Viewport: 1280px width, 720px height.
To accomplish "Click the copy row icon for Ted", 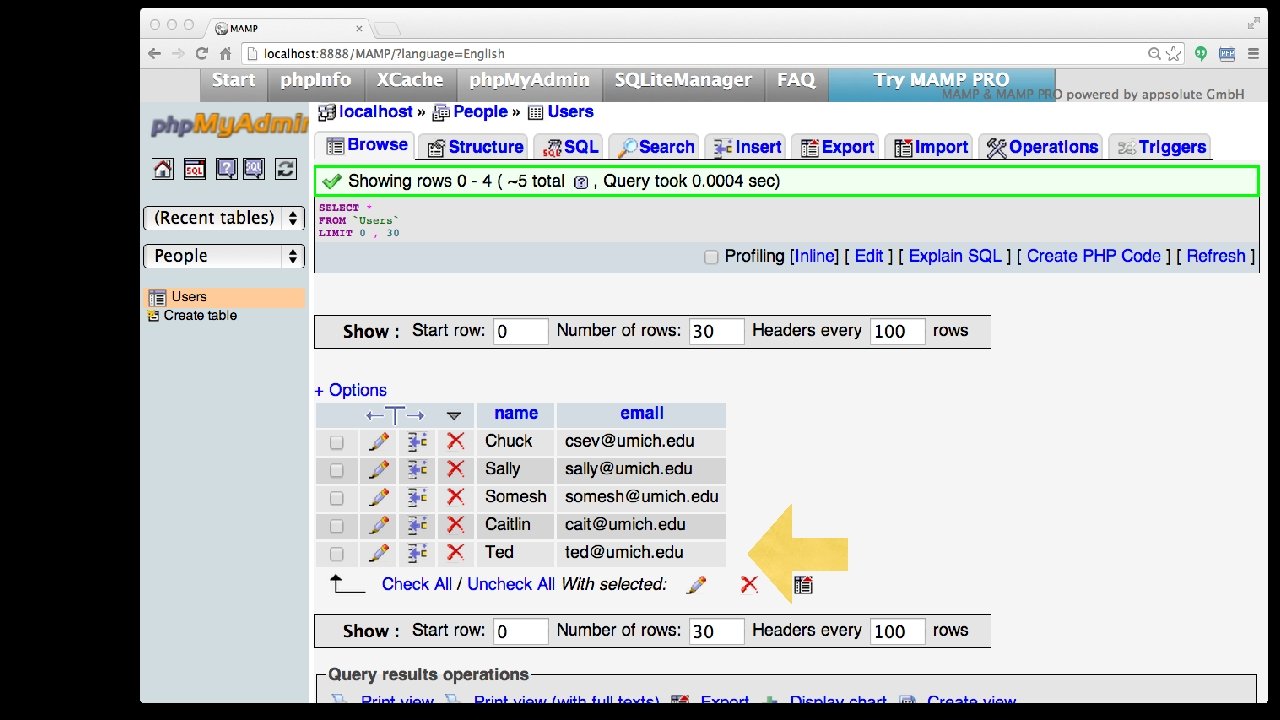I will pyautogui.click(x=417, y=553).
